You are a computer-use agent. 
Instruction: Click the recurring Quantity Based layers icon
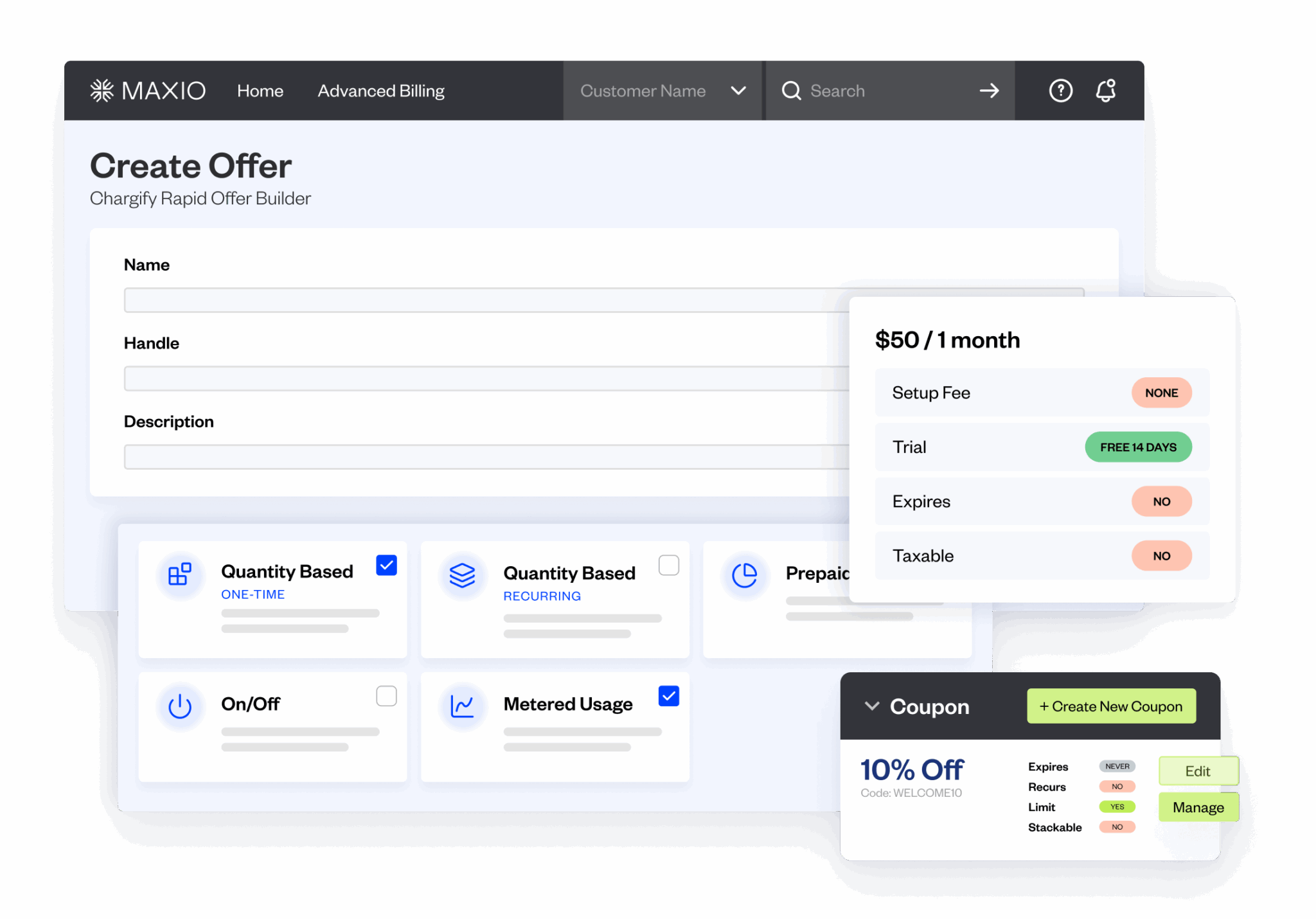click(463, 576)
